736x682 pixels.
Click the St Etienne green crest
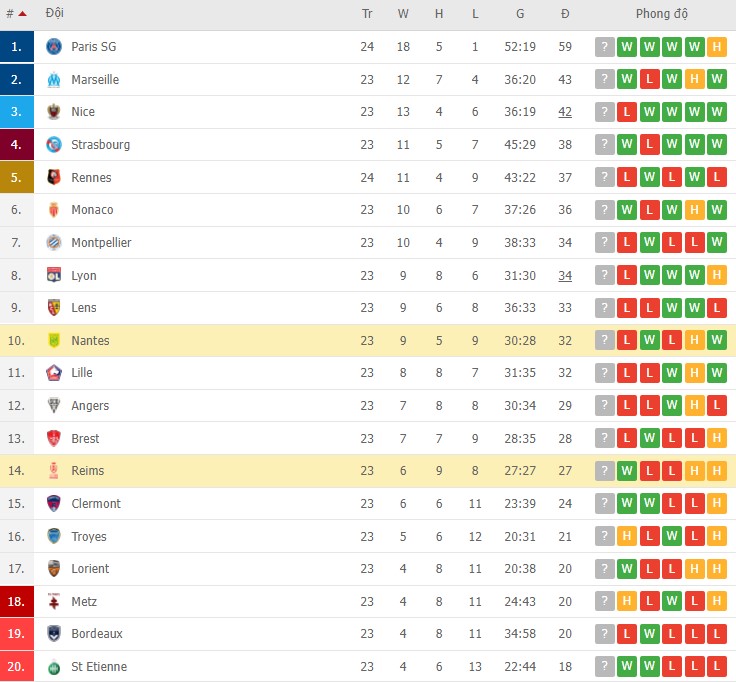click(x=54, y=667)
